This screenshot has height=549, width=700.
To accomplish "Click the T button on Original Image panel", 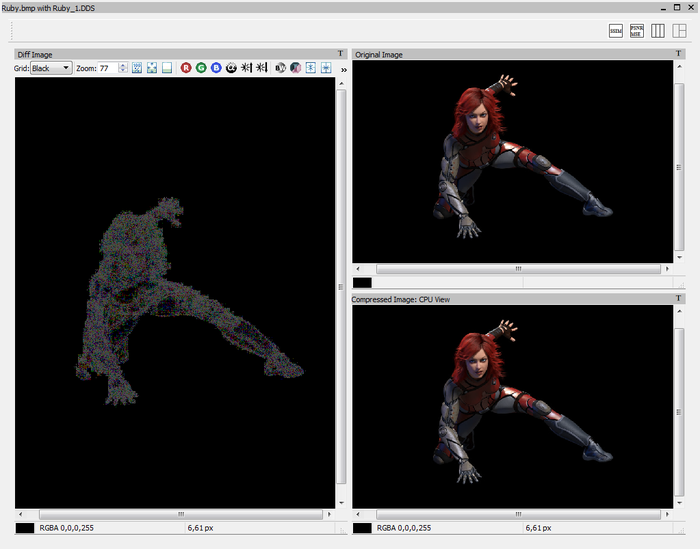I will 680,54.
